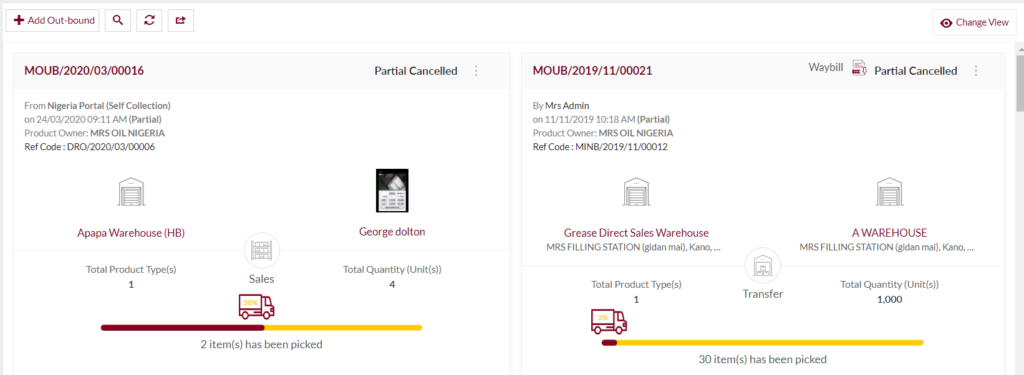Click the Add Out-bound button
Viewport: 1024px width, 375px height.
click(x=53, y=20)
